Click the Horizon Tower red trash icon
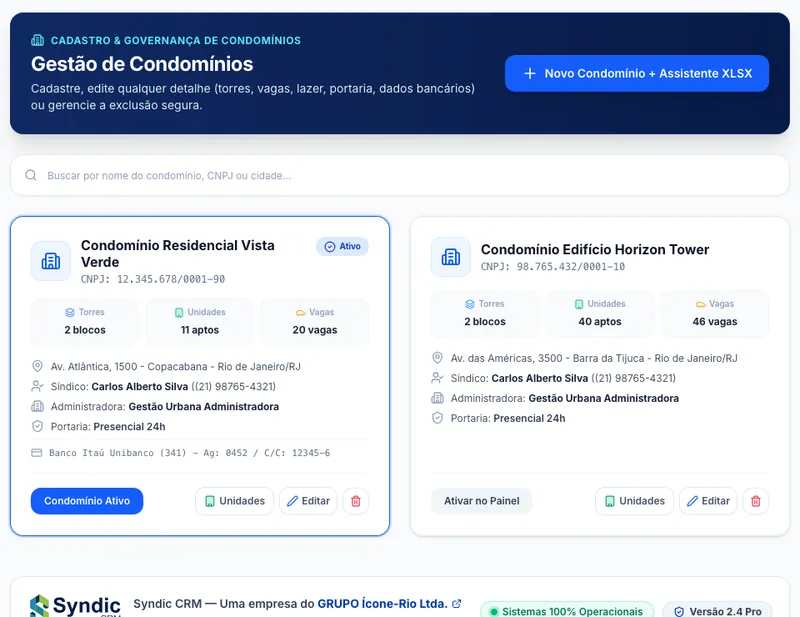 (756, 501)
